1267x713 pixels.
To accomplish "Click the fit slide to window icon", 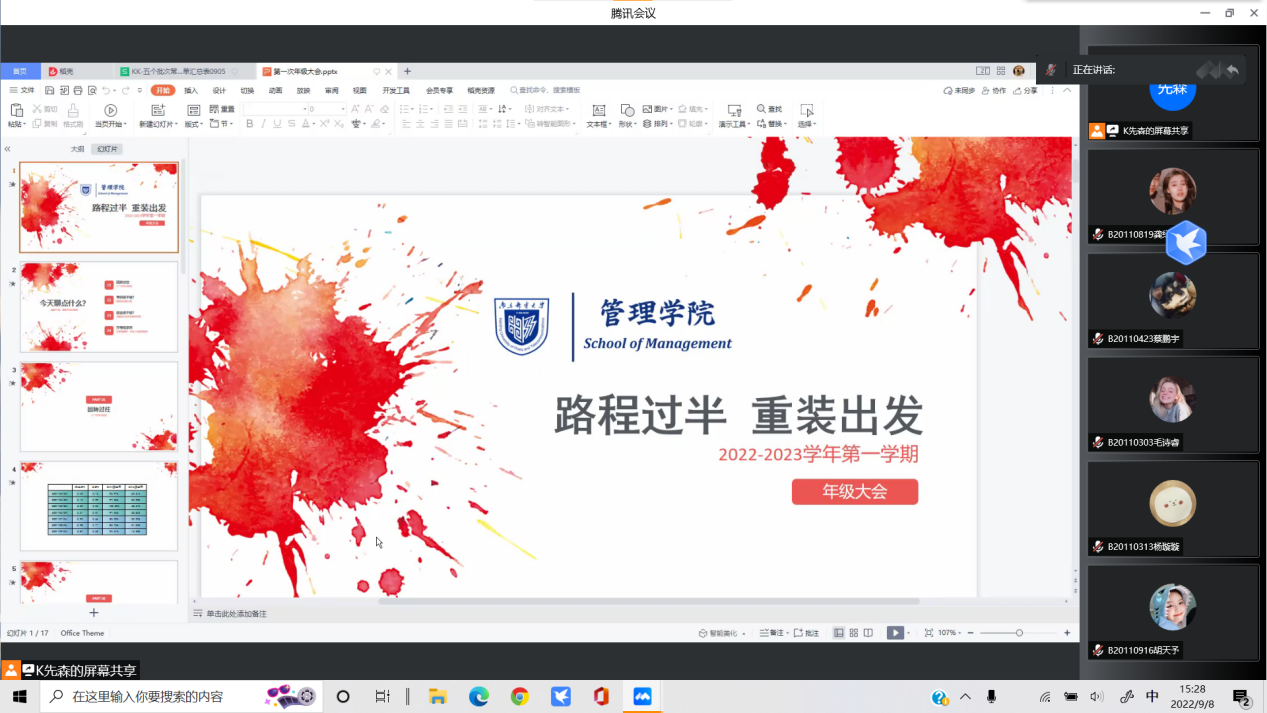I will pyautogui.click(x=929, y=633).
